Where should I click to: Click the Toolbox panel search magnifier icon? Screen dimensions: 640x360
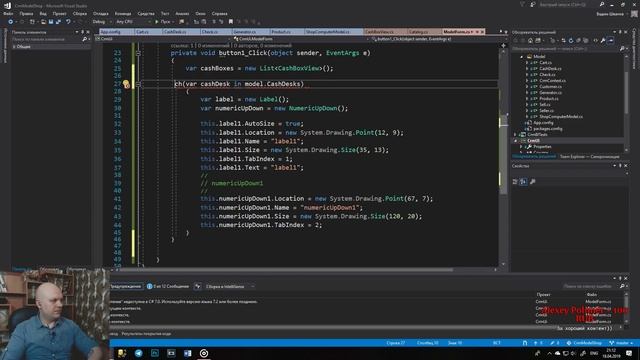click(84, 39)
